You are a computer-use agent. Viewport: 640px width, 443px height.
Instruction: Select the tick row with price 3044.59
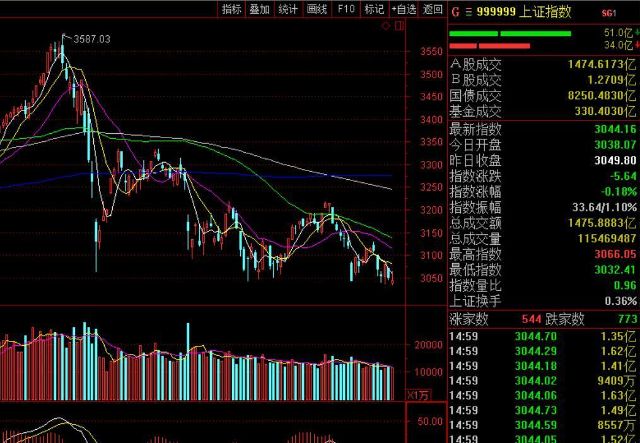pyautogui.click(x=543, y=425)
